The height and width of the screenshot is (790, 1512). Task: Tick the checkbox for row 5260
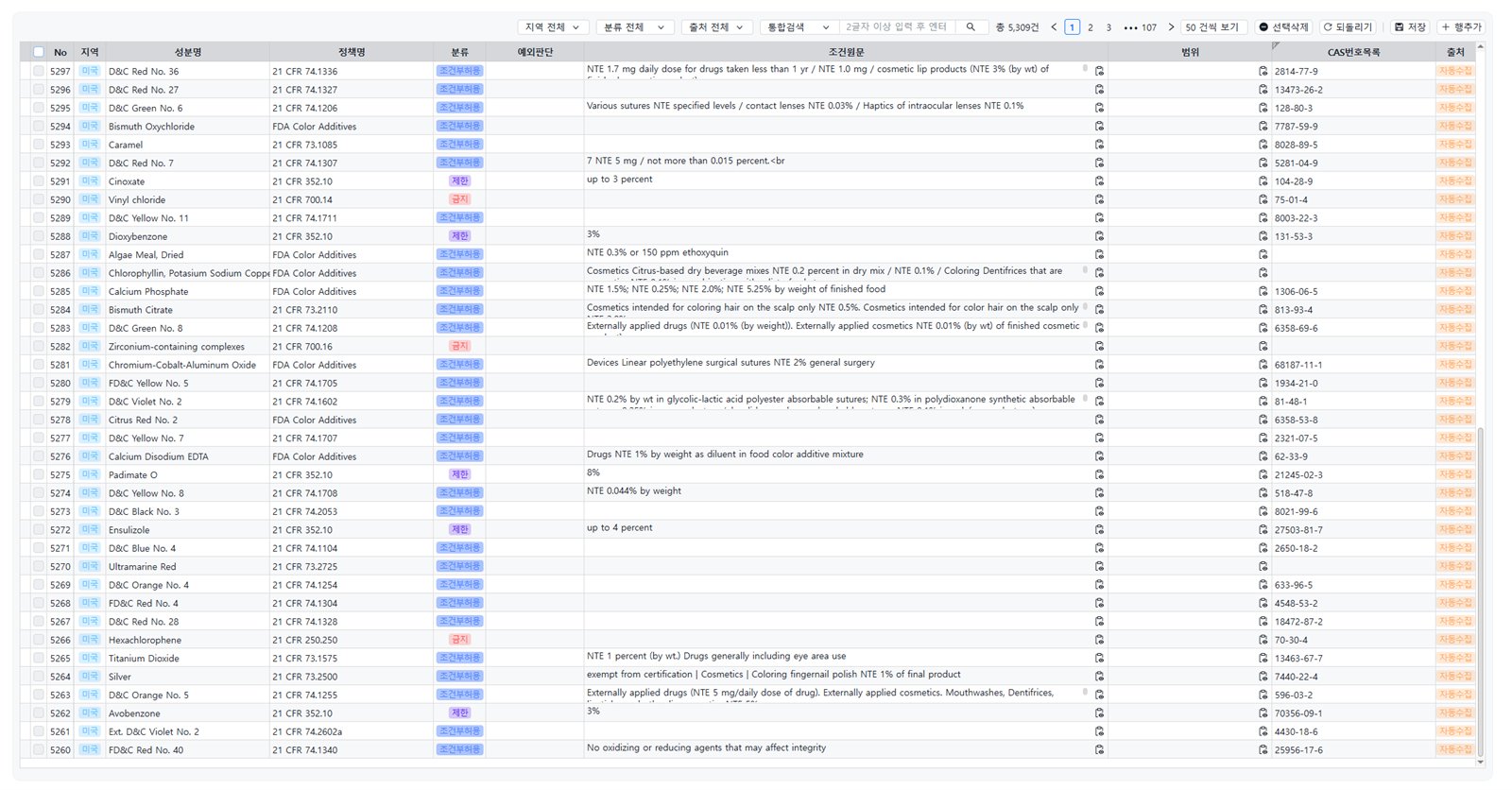(x=38, y=749)
